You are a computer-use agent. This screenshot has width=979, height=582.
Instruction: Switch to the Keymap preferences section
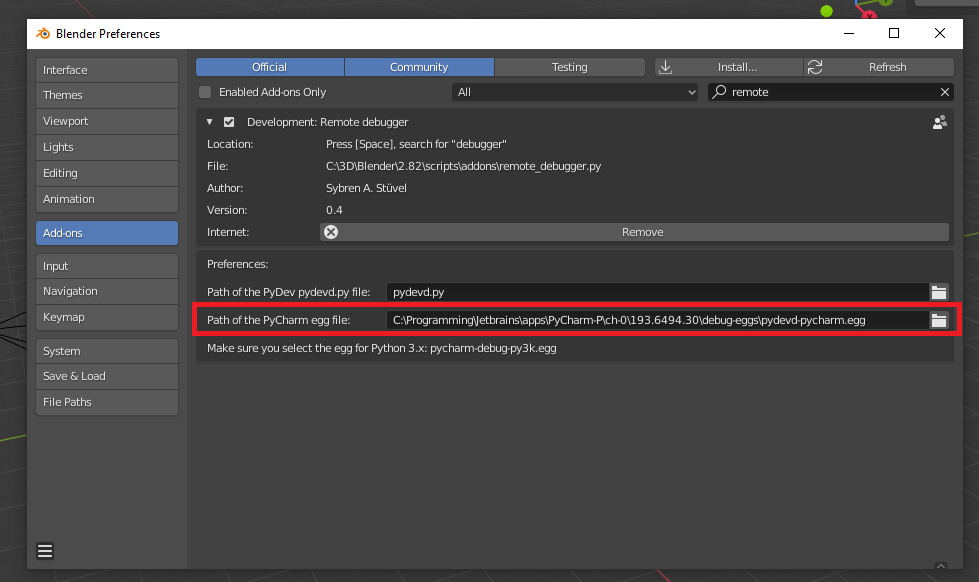106,317
